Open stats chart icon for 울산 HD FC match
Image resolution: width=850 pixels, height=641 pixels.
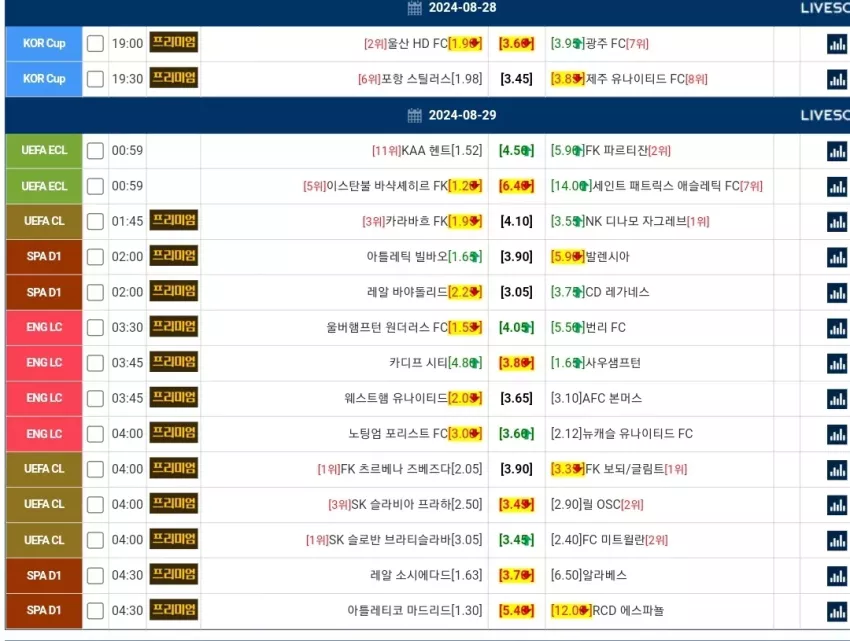click(x=837, y=44)
